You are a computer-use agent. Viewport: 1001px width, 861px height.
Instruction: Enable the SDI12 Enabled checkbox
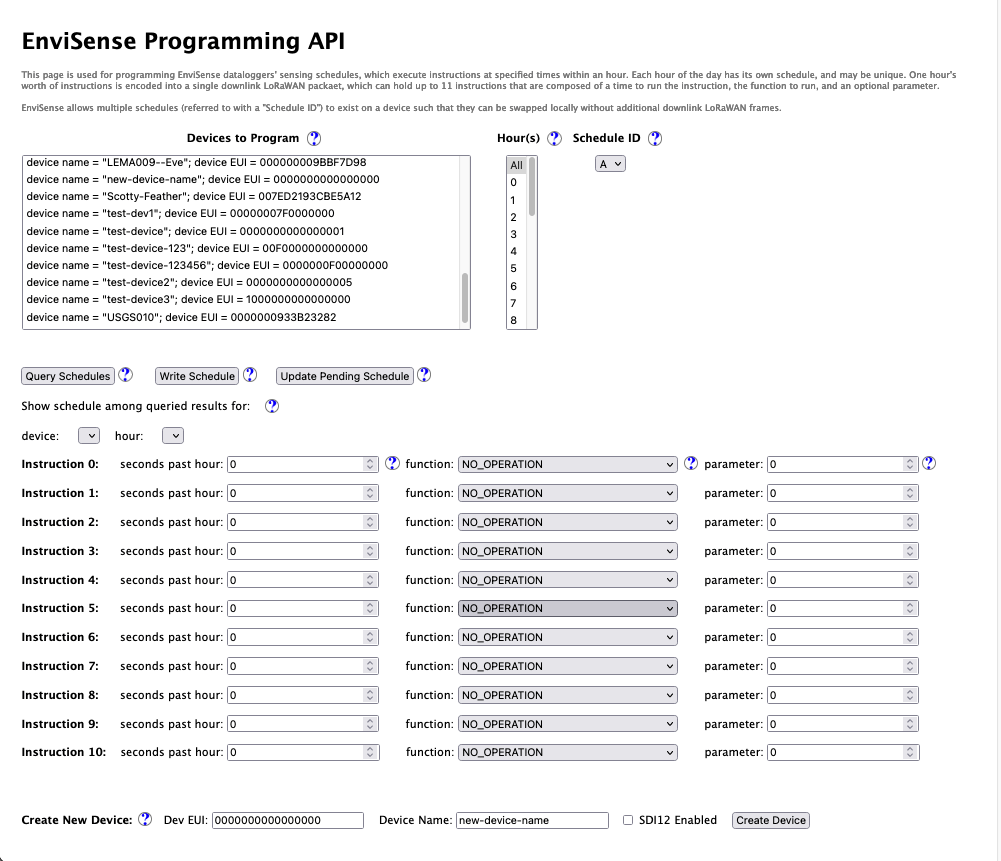tap(628, 820)
